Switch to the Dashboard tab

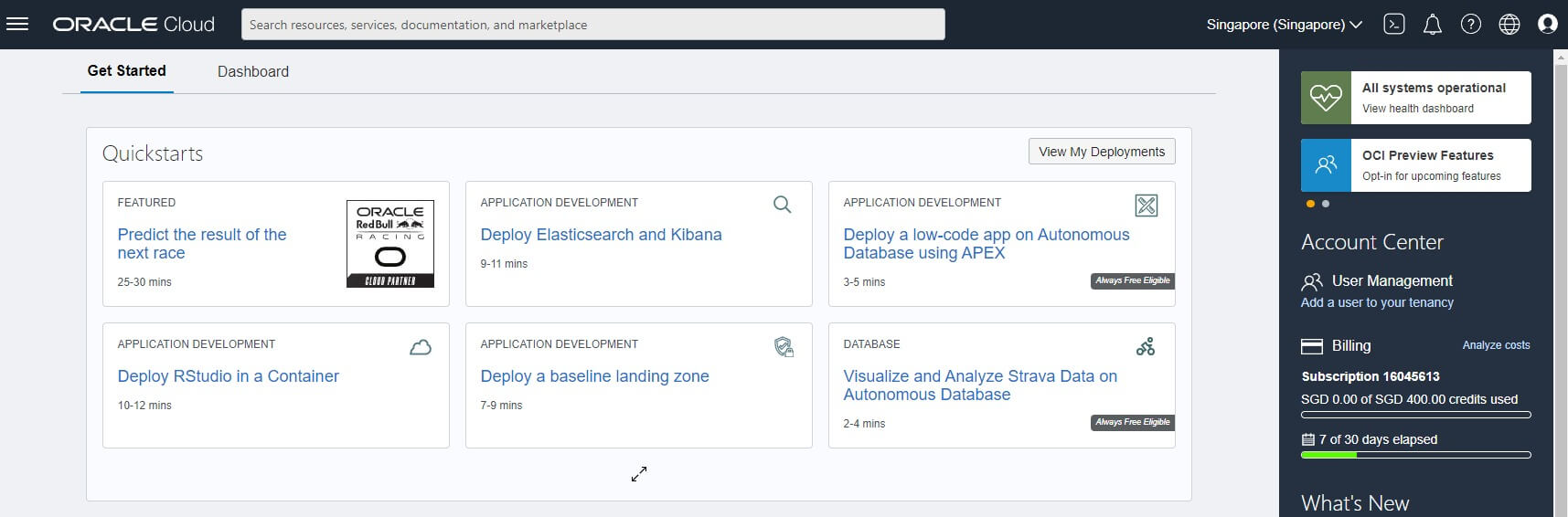coord(253,71)
